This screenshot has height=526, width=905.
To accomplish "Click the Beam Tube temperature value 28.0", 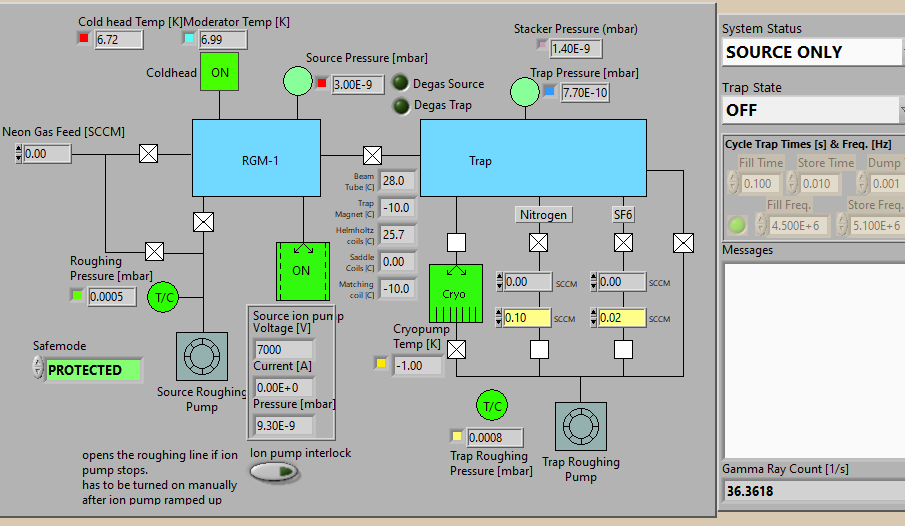I will [x=398, y=181].
